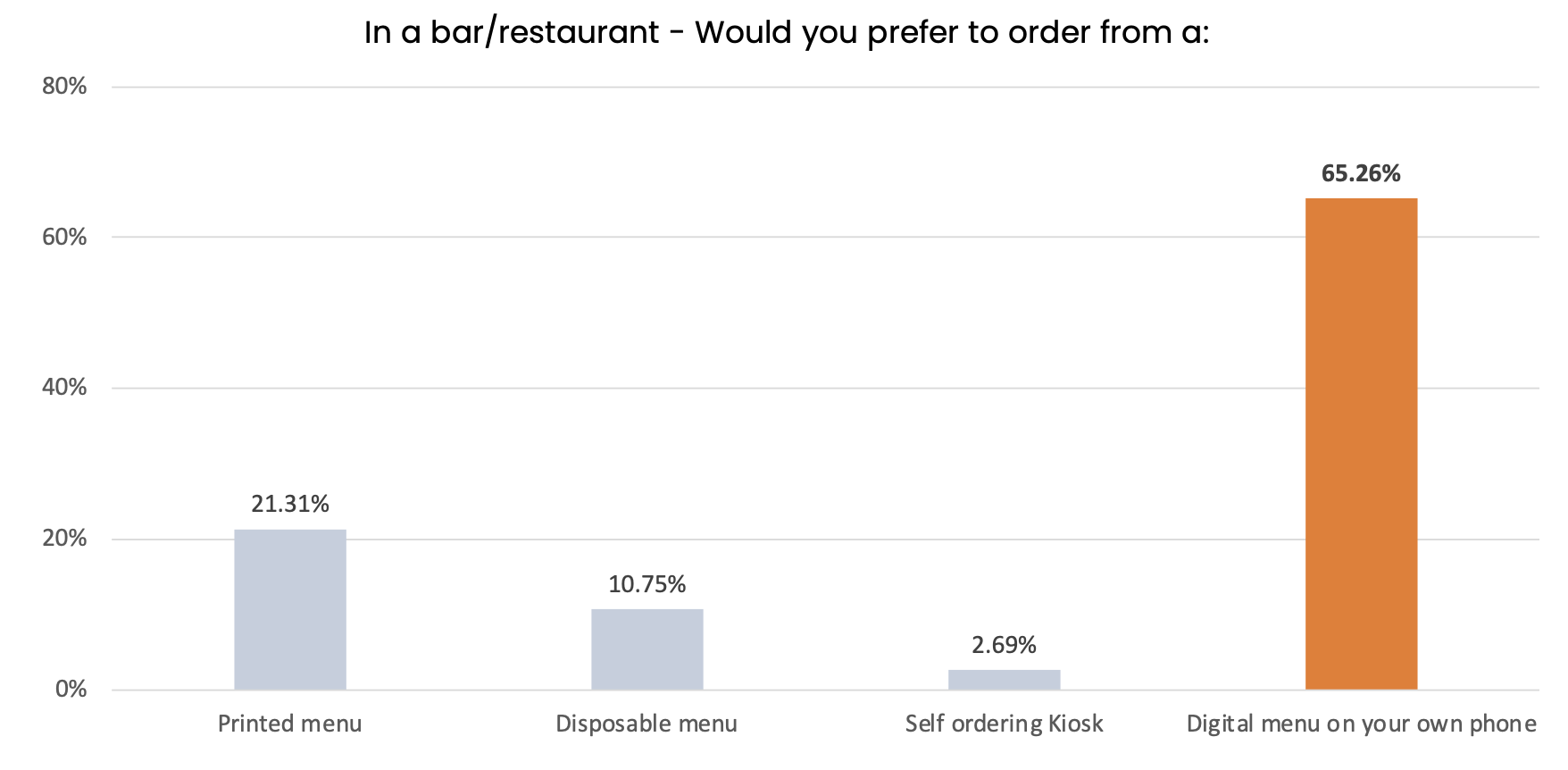This screenshot has width=1568, height=770.
Task: Click the Disposable menu axis label
Action: [646, 724]
